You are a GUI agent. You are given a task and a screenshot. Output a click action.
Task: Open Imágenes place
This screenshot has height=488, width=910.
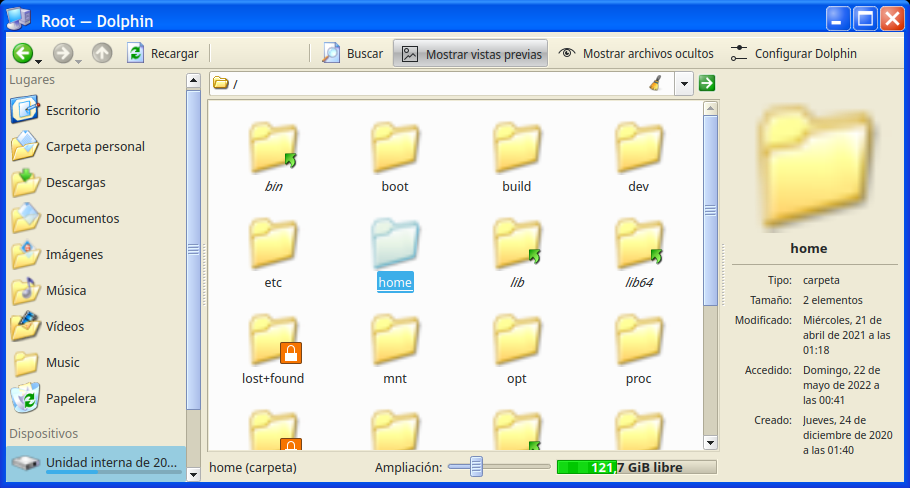(x=96, y=254)
